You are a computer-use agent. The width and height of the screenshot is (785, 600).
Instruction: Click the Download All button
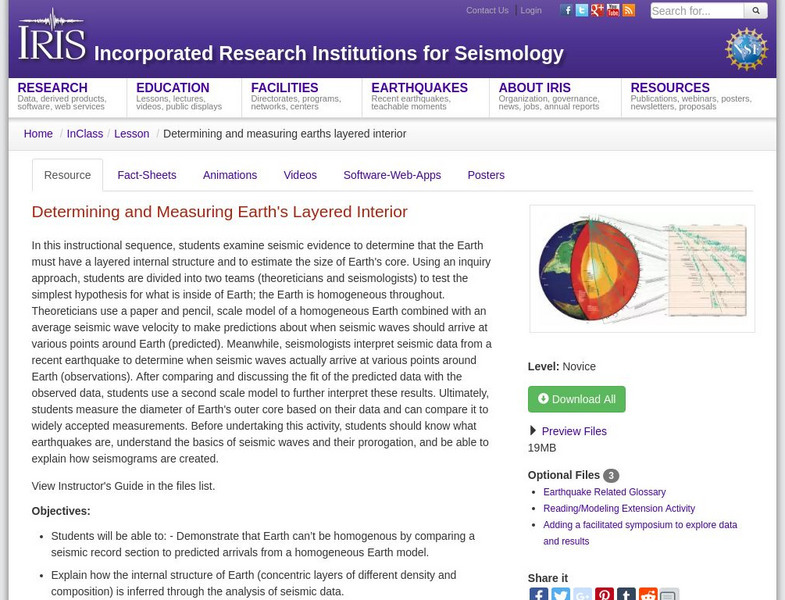click(576, 399)
